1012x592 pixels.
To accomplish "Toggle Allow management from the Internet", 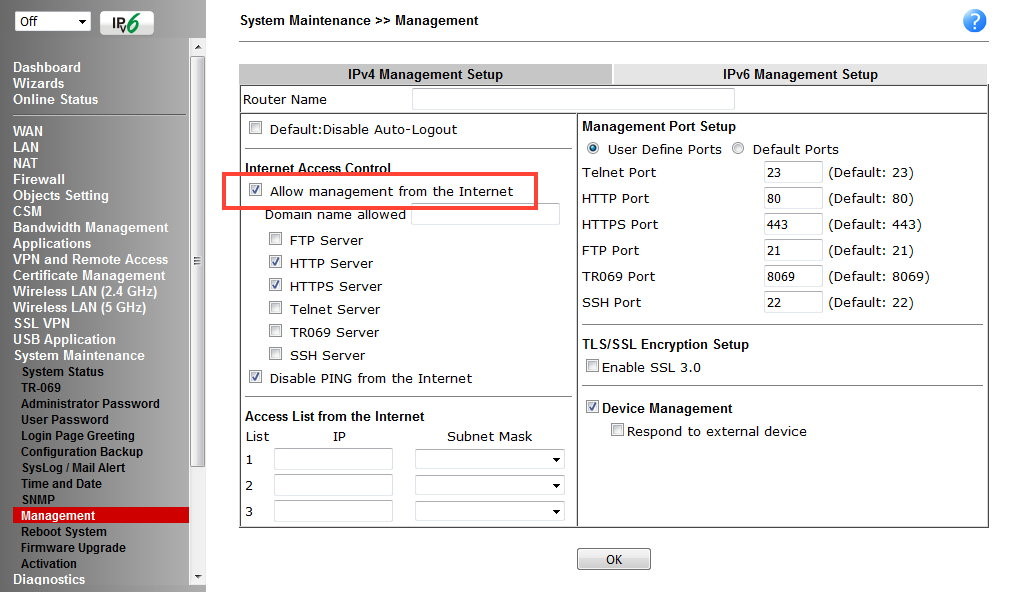I will coord(256,191).
